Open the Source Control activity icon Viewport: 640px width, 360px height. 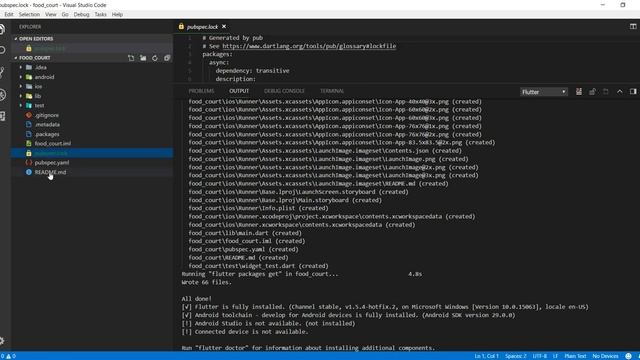(2, 73)
